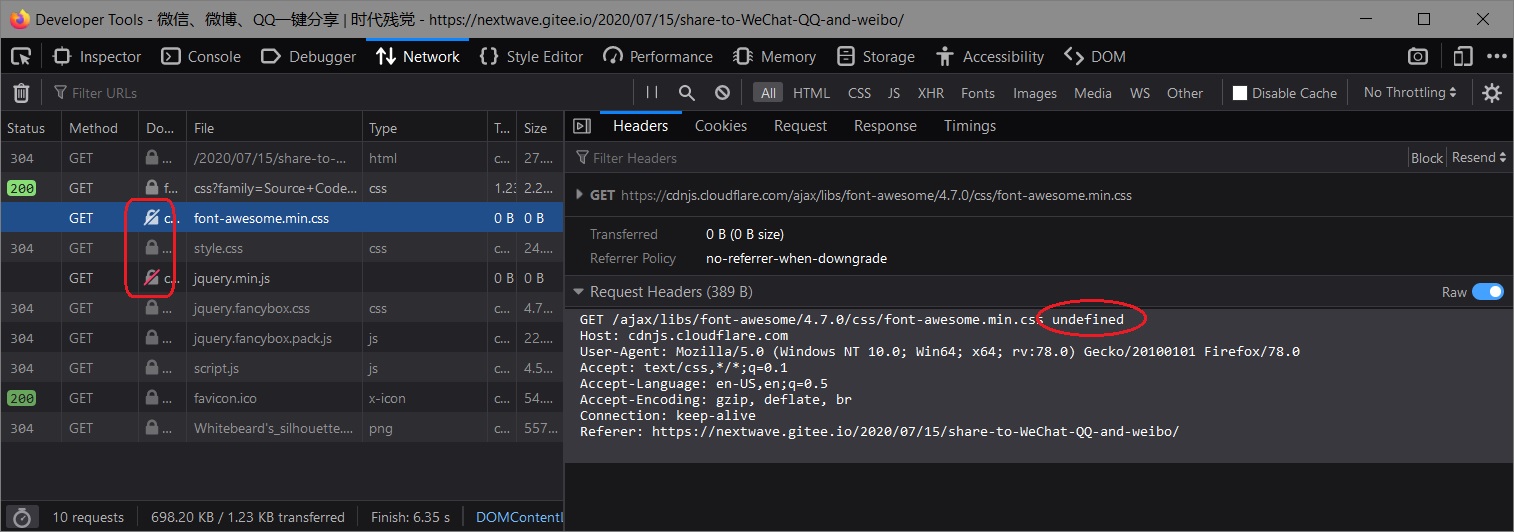Select the css?family=Source+Code request row
The height and width of the screenshot is (532, 1514).
tap(282, 188)
